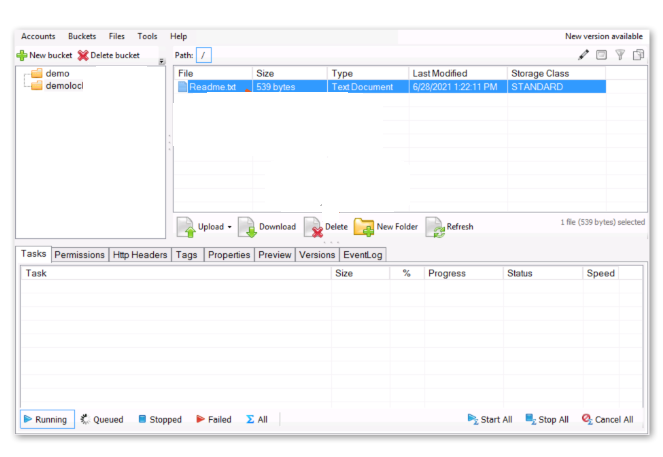
Task: Open the Upload dropdown arrow
Action: click(229, 227)
